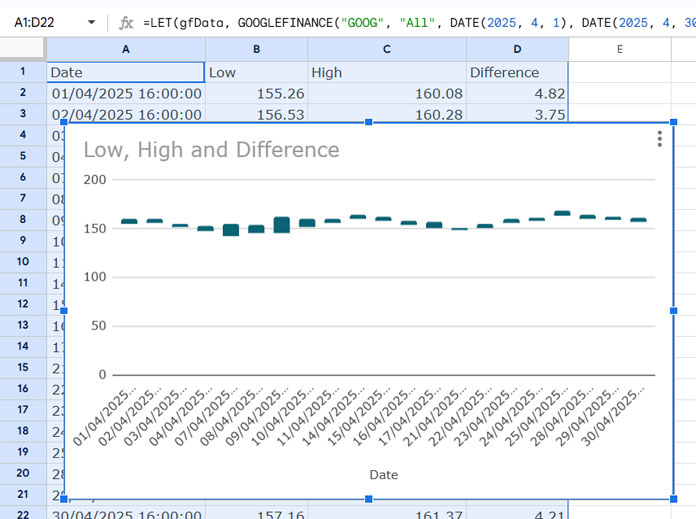Viewport: 696px width, 519px height.
Task: Click row header 12
Action: click(23, 304)
